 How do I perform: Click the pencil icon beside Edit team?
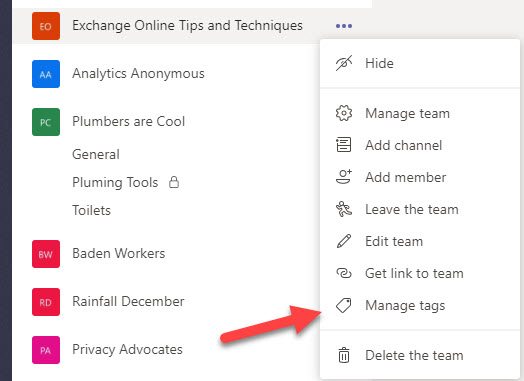344,241
